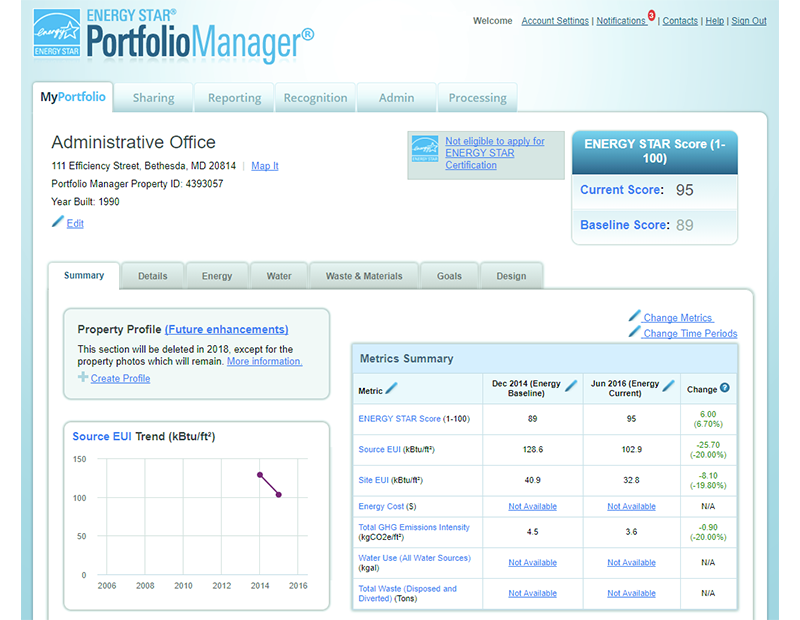Open Not eligible to apply for certification link

click(495, 153)
